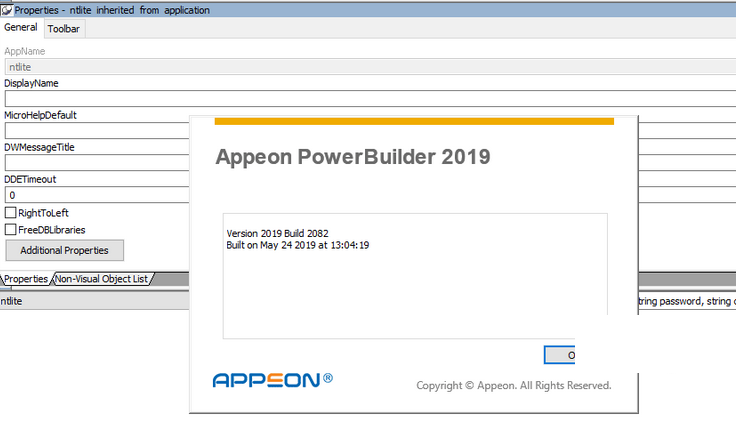Enable the RightToLeft checkbox
736x448 pixels.
point(10,213)
